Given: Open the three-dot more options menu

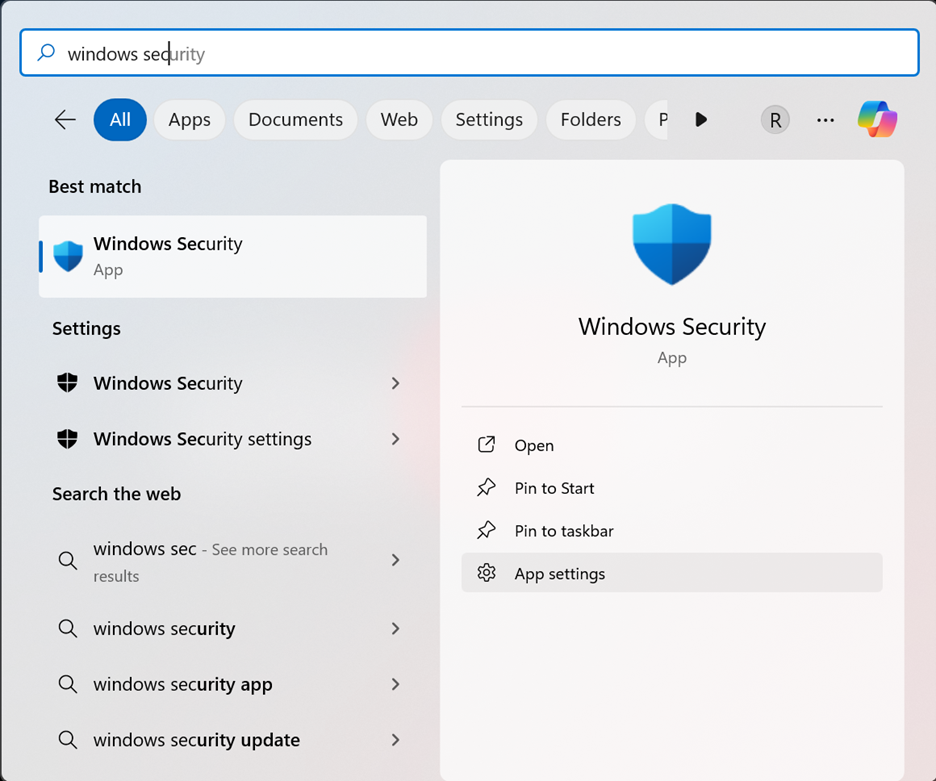Looking at the screenshot, I should pos(826,120).
